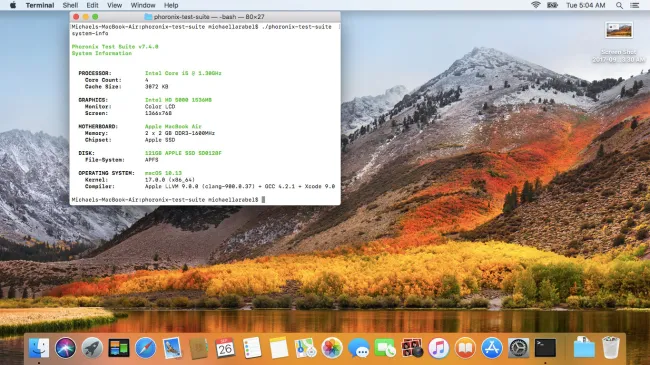This screenshot has width=650, height=365.
Task: Click screen resolution "1366x768"
Action: click(158, 113)
